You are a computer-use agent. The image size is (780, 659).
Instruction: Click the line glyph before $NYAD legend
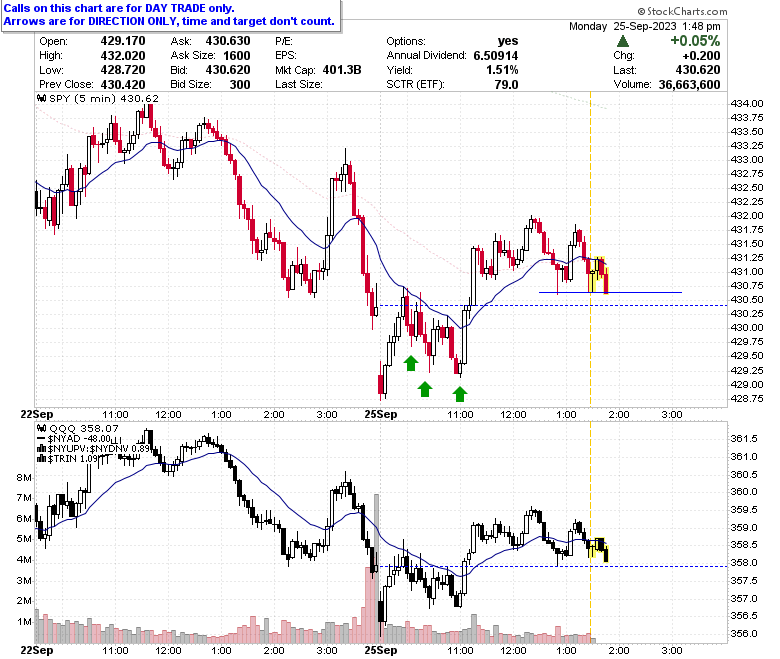point(42,439)
